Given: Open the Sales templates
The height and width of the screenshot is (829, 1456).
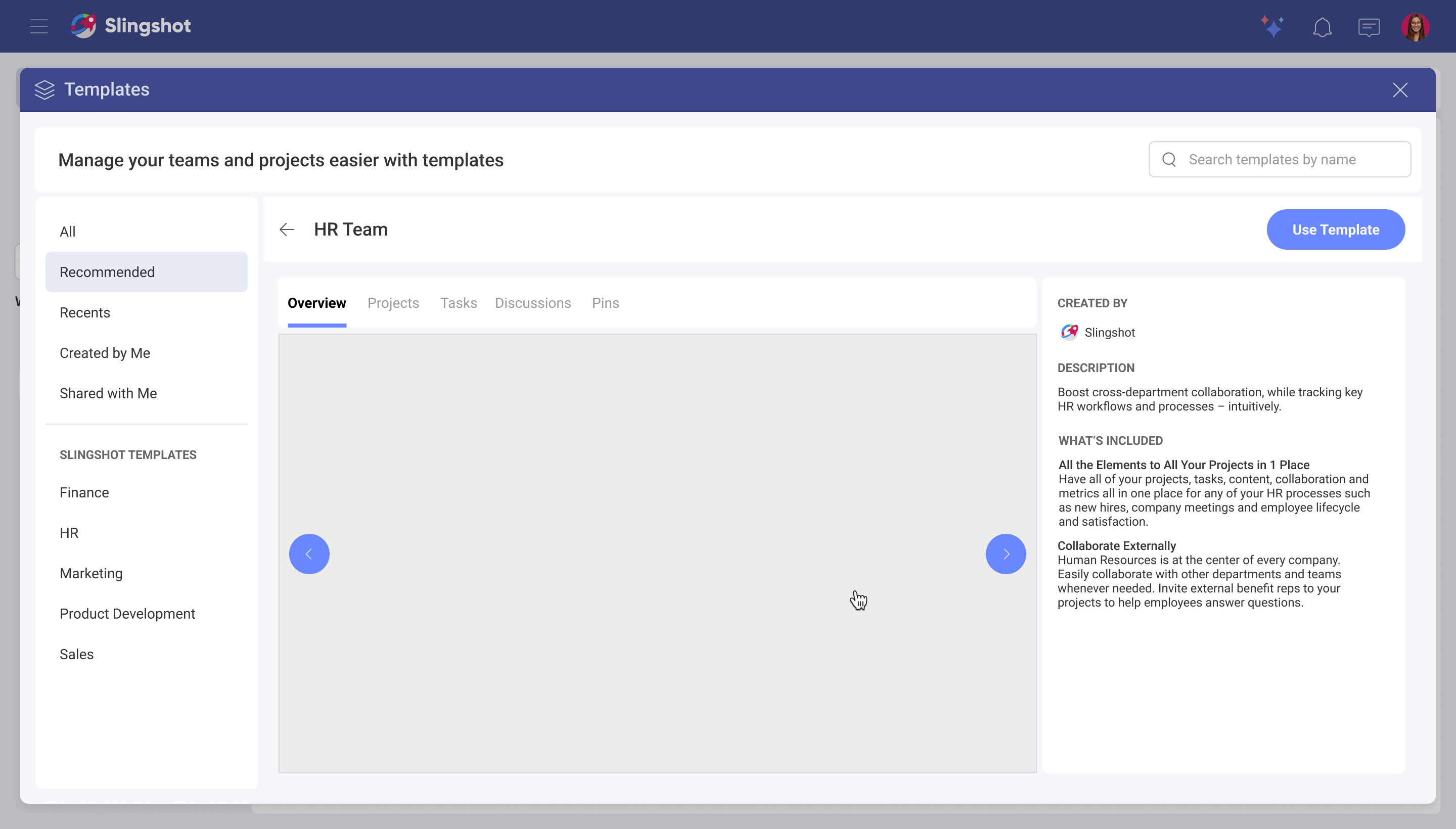Looking at the screenshot, I should 146,654.
